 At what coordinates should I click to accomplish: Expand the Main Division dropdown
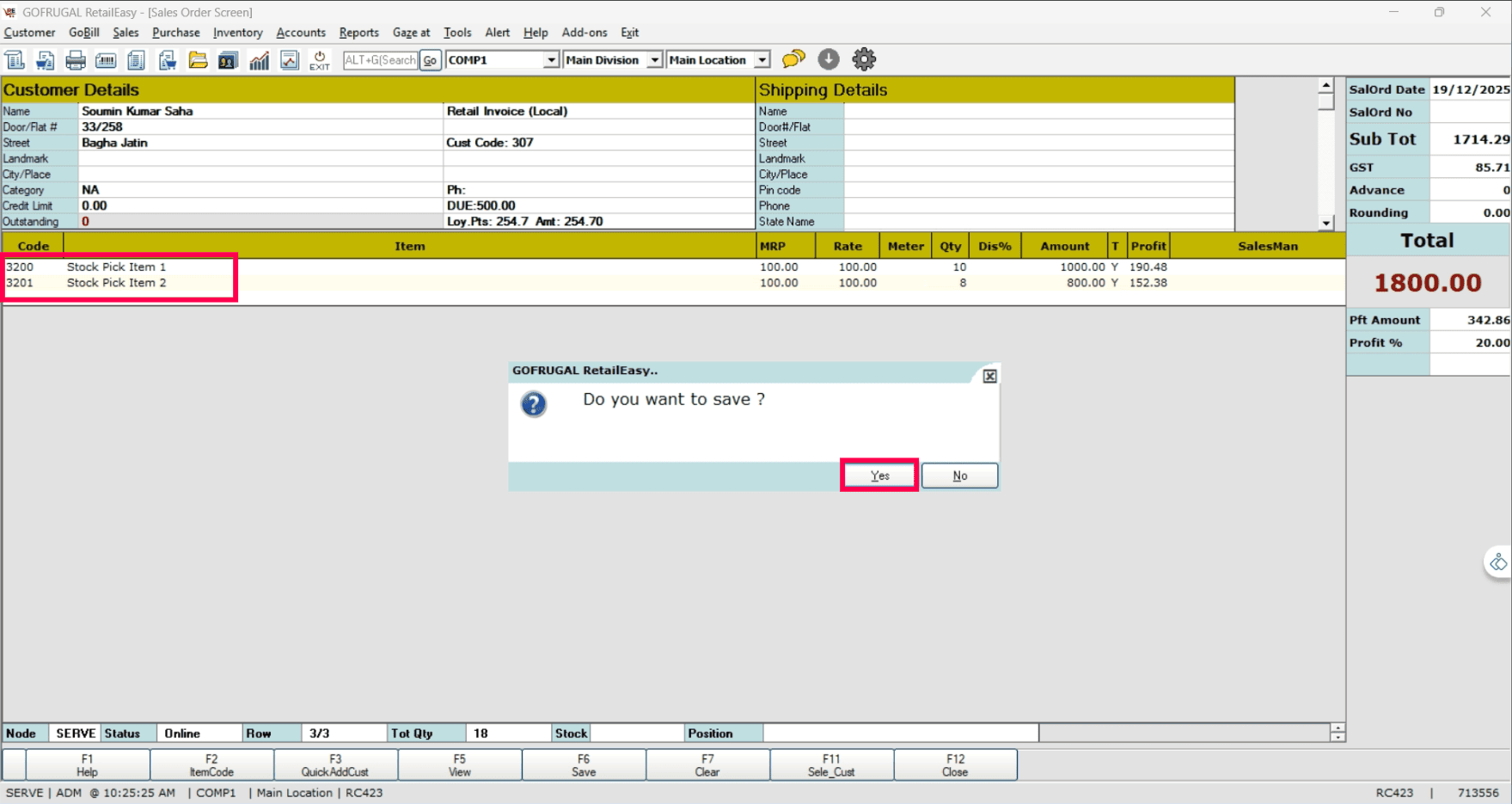tap(654, 60)
